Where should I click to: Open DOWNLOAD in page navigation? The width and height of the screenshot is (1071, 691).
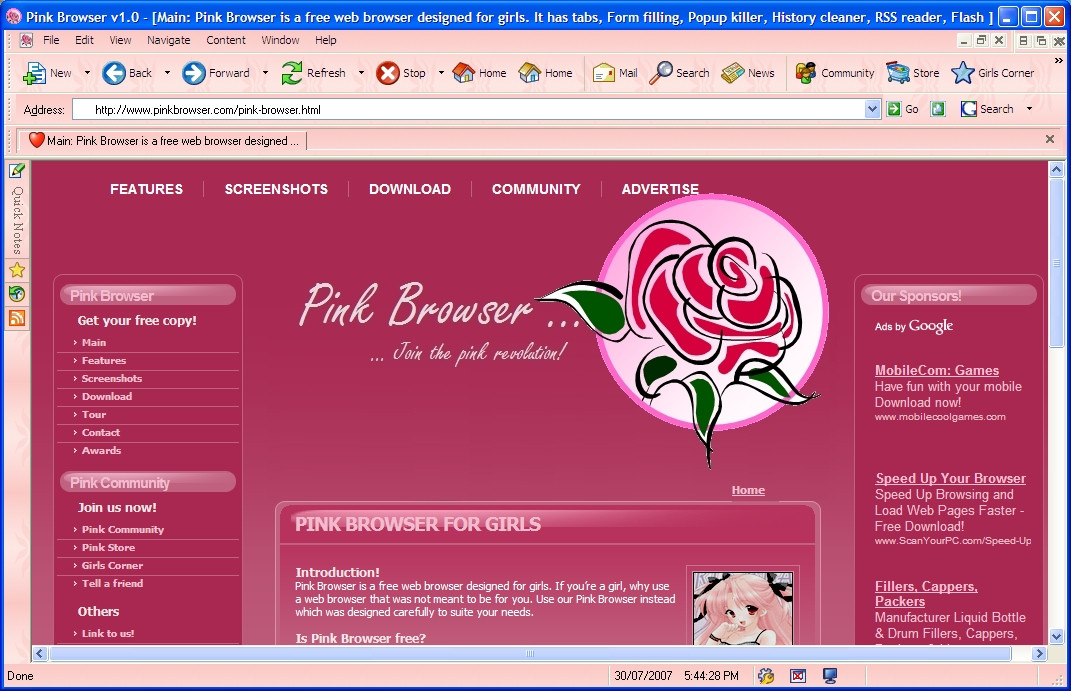410,189
